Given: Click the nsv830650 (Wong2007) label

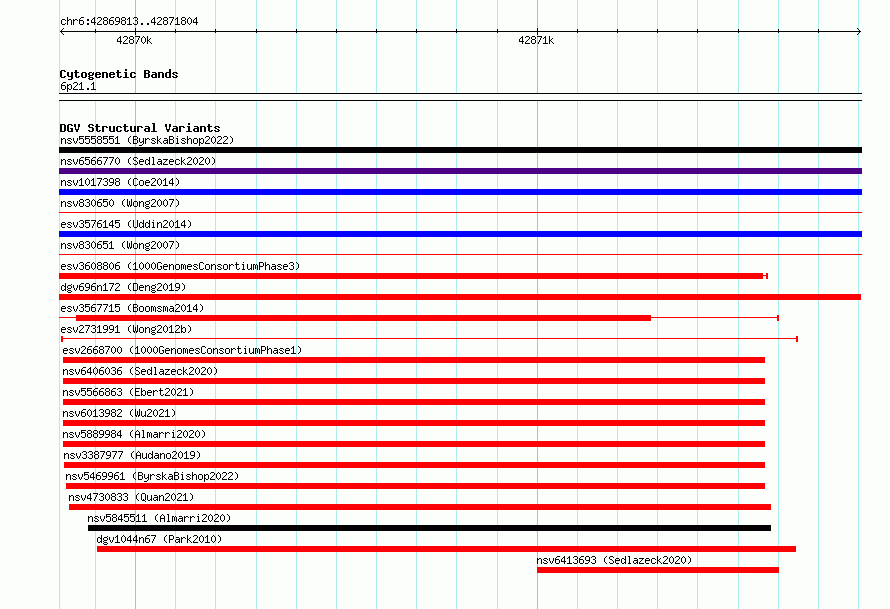Looking at the screenshot, I should (120, 203).
